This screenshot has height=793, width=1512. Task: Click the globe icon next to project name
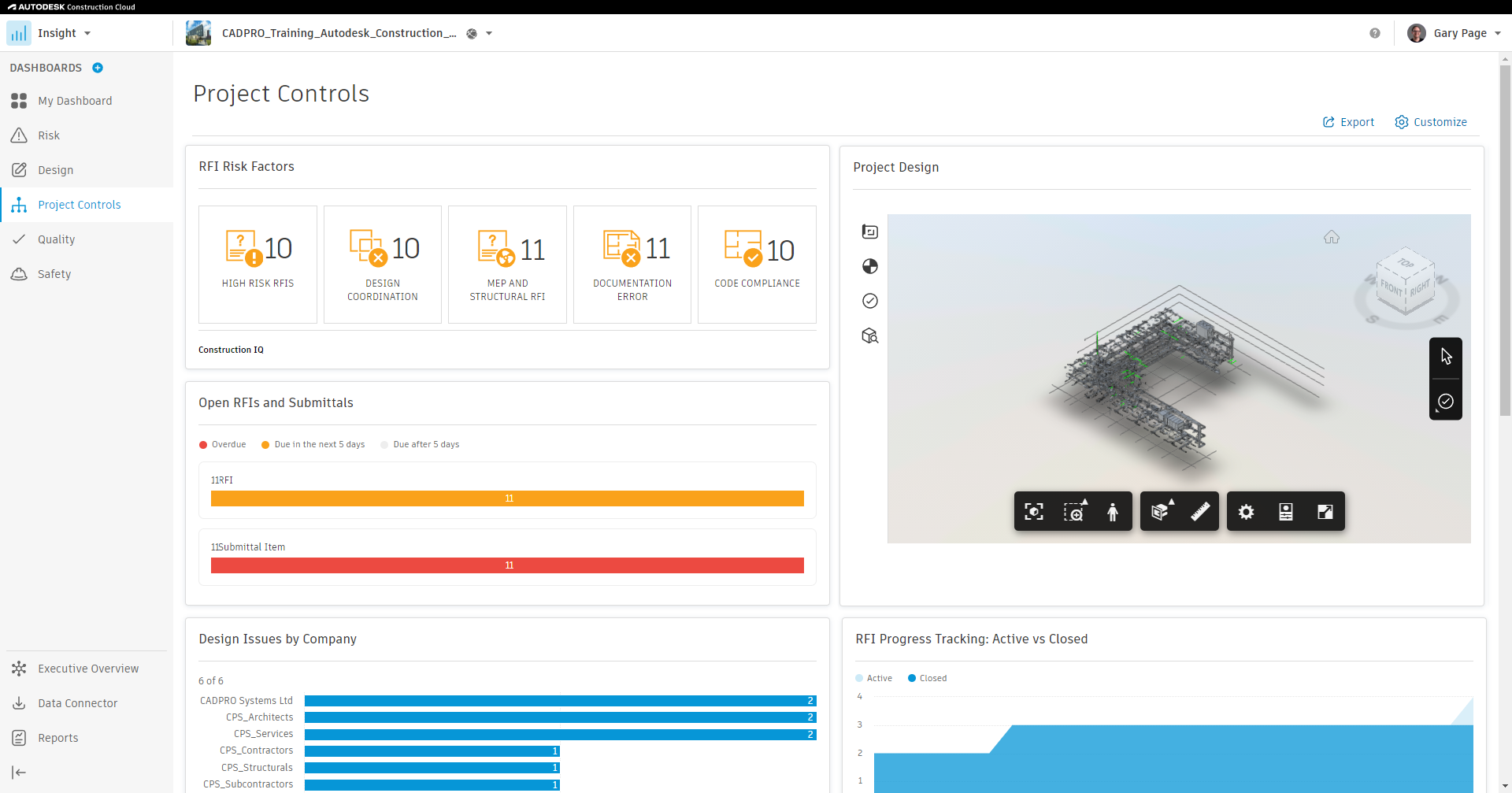(472, 34)
